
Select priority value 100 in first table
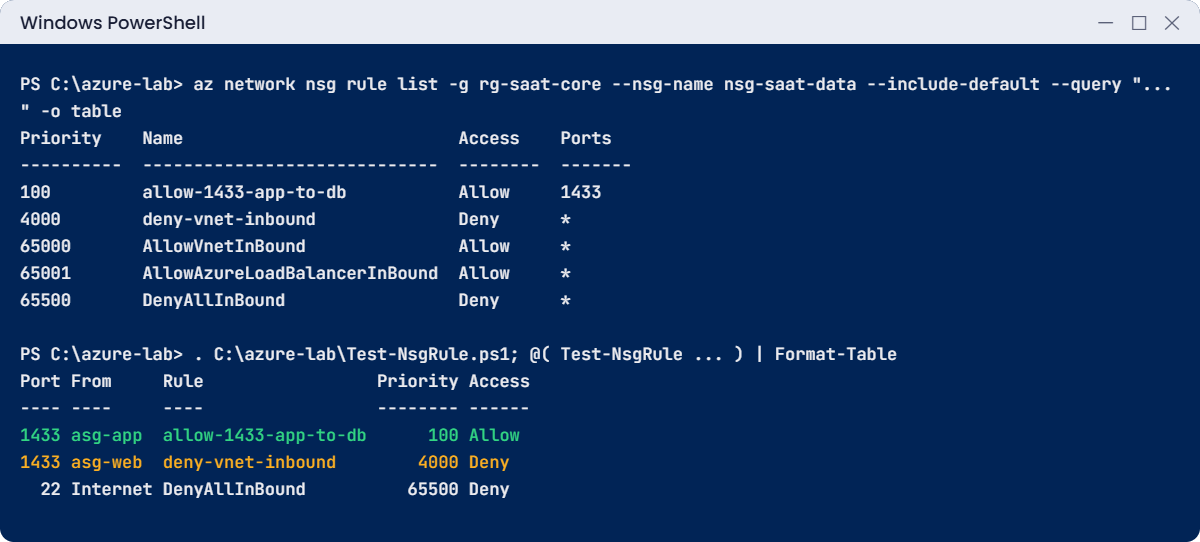point(35,192)
